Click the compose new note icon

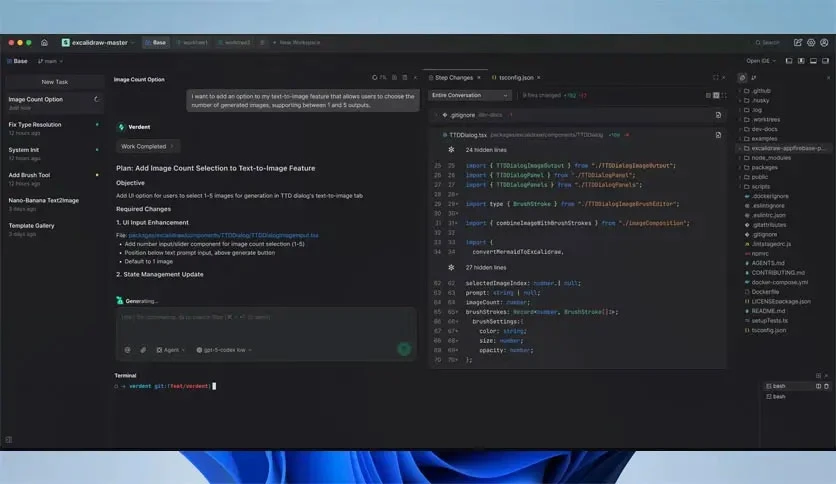pos(798,43)
